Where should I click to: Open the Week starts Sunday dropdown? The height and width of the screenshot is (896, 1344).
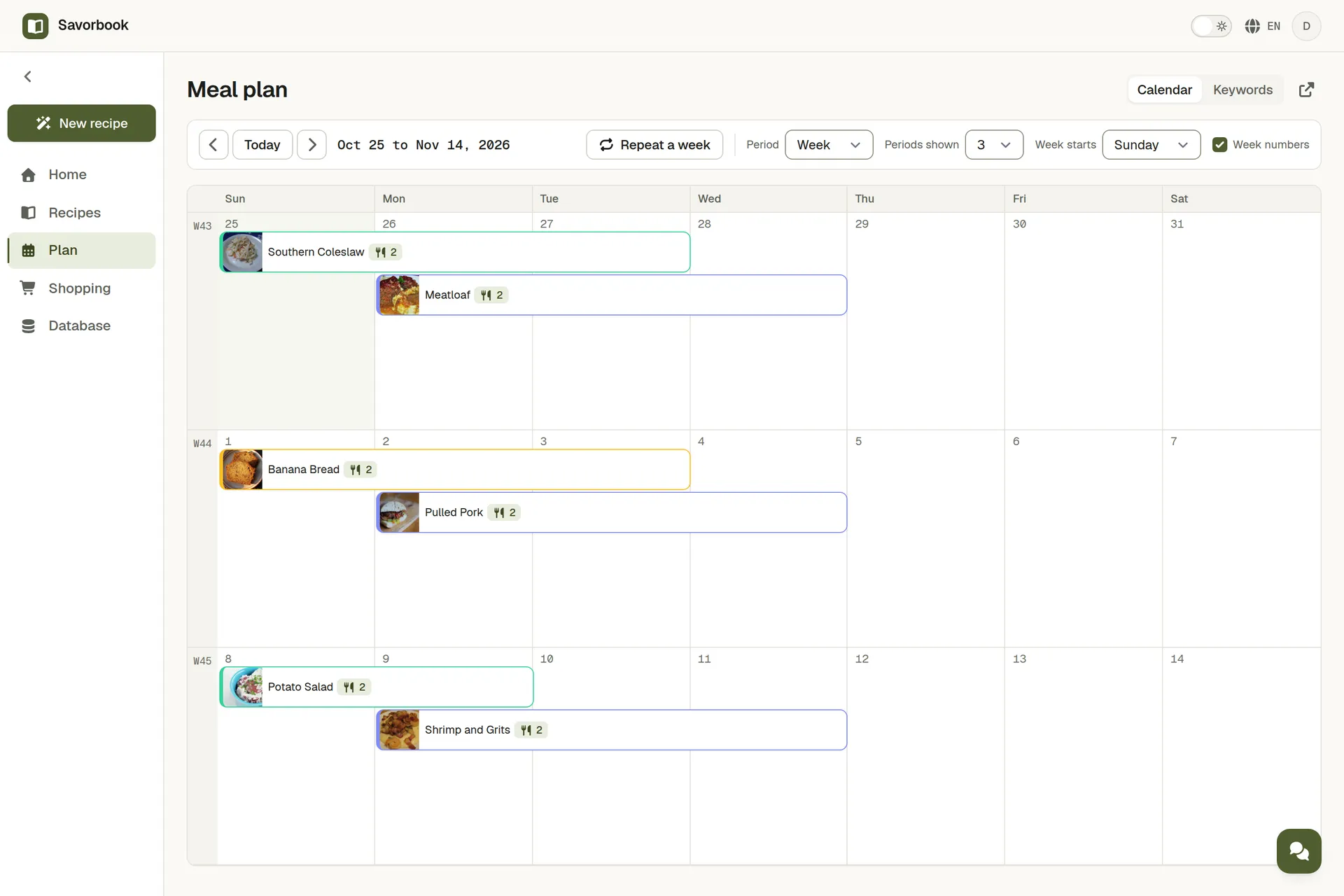(1151, 145)
